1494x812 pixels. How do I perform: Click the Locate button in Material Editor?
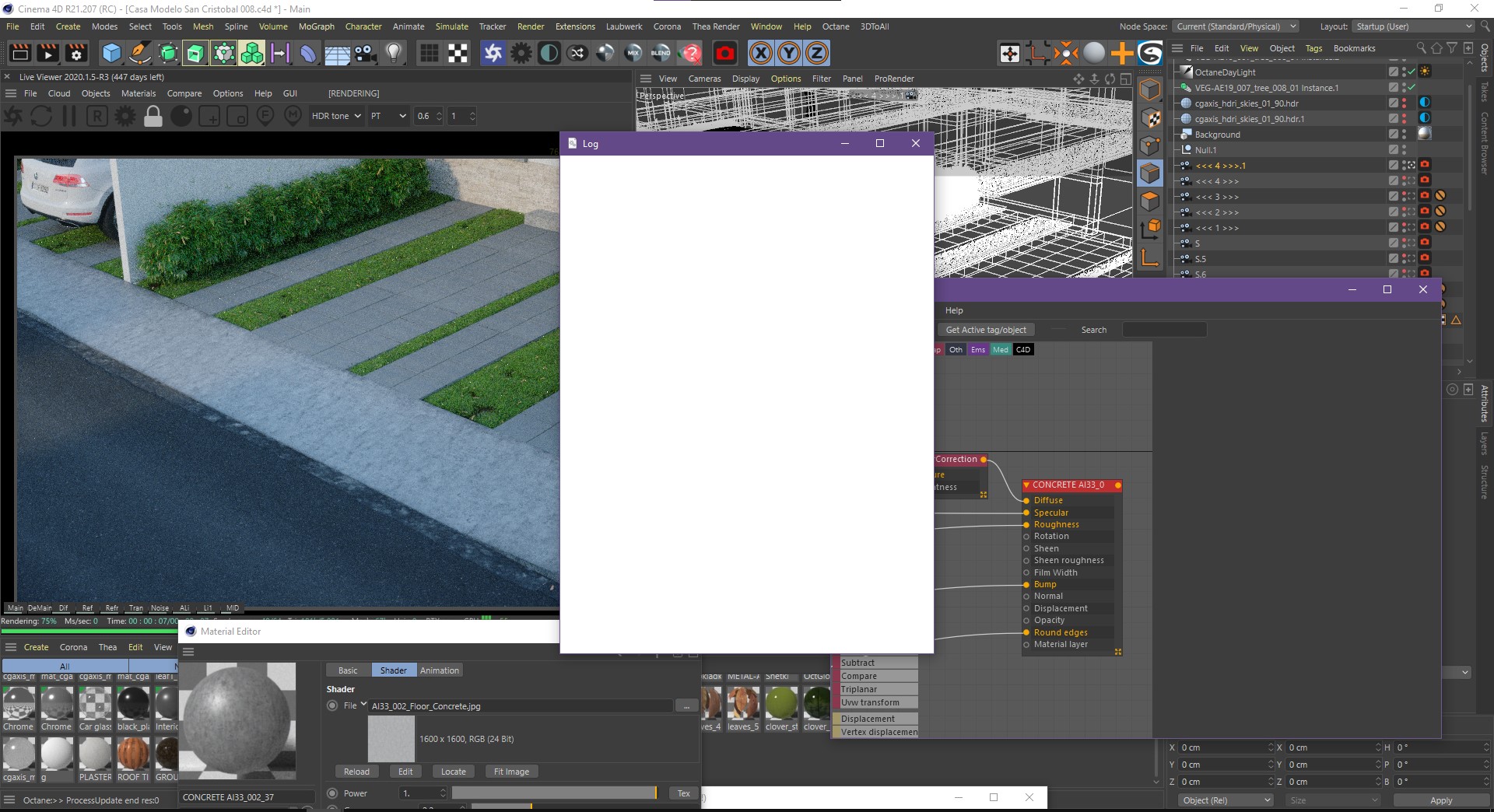[453, 772]
